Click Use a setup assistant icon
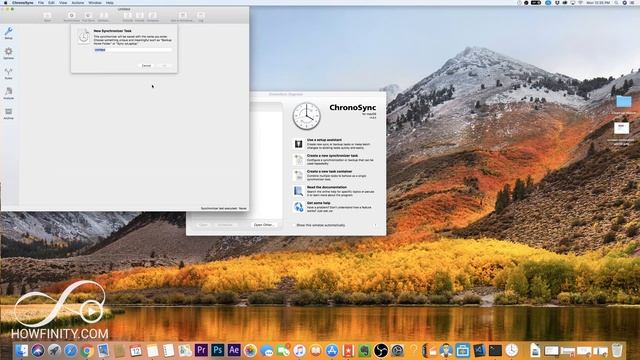The height and width of the screenshot is (360, 640). tap(298, 144)
